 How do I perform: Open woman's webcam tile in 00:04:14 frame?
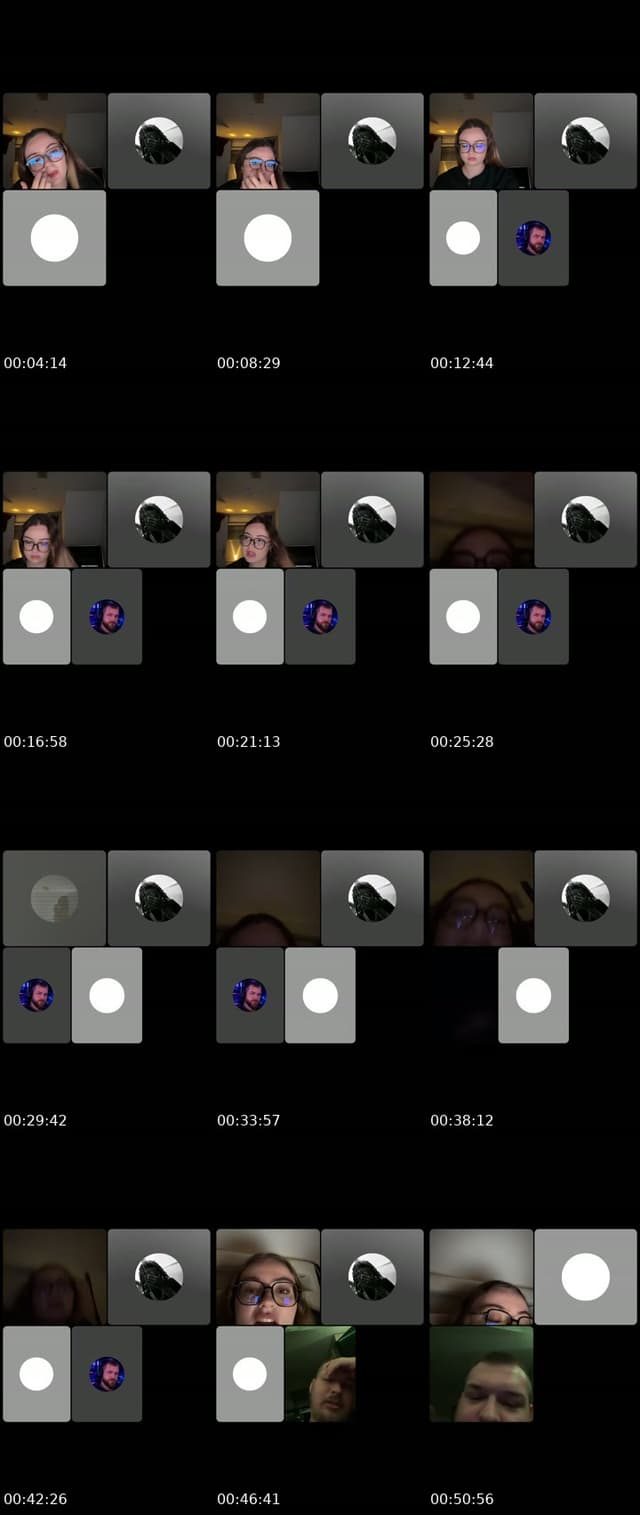(x=54, y=141)
